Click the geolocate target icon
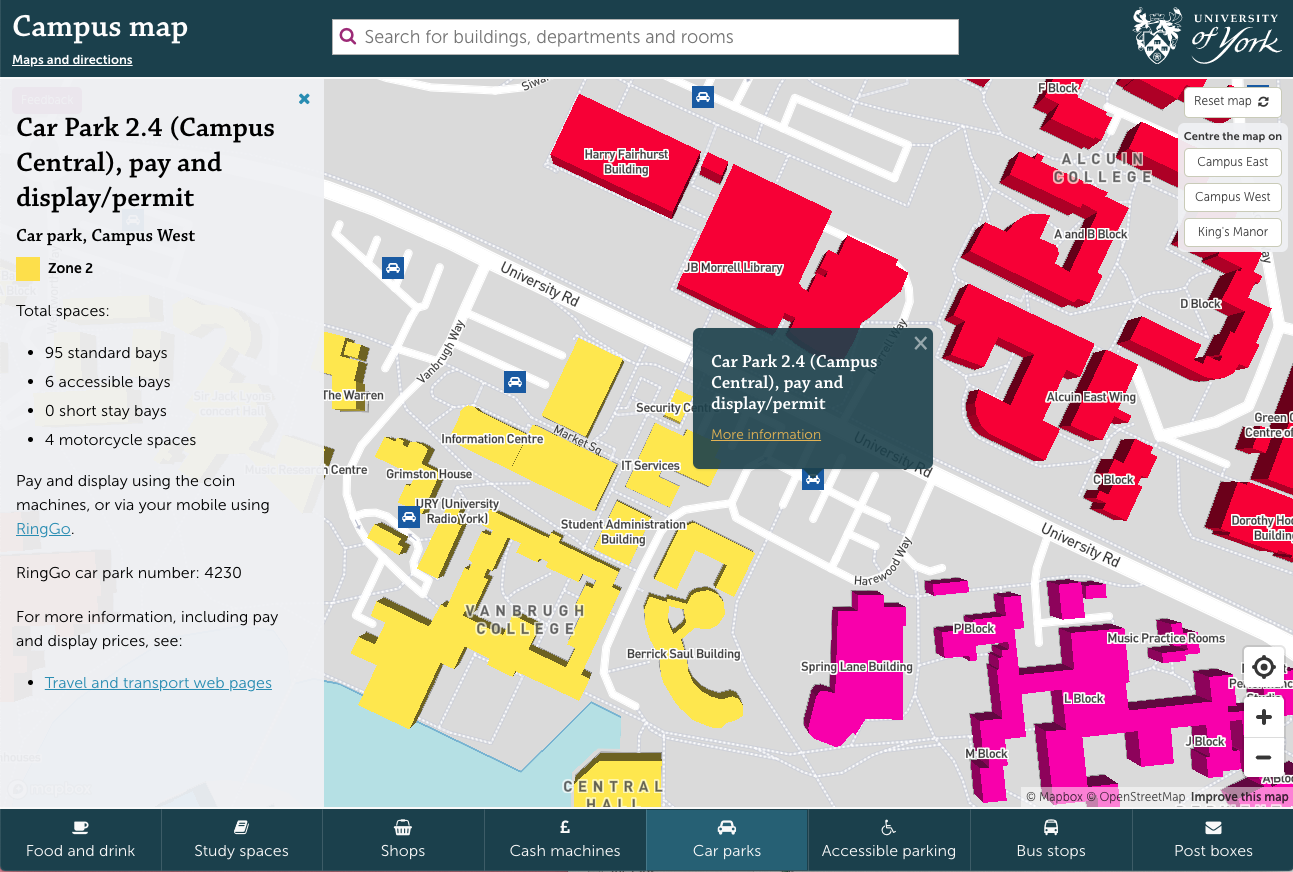1293x872 pixels. pyautogui.click(x=1263, y=667)
